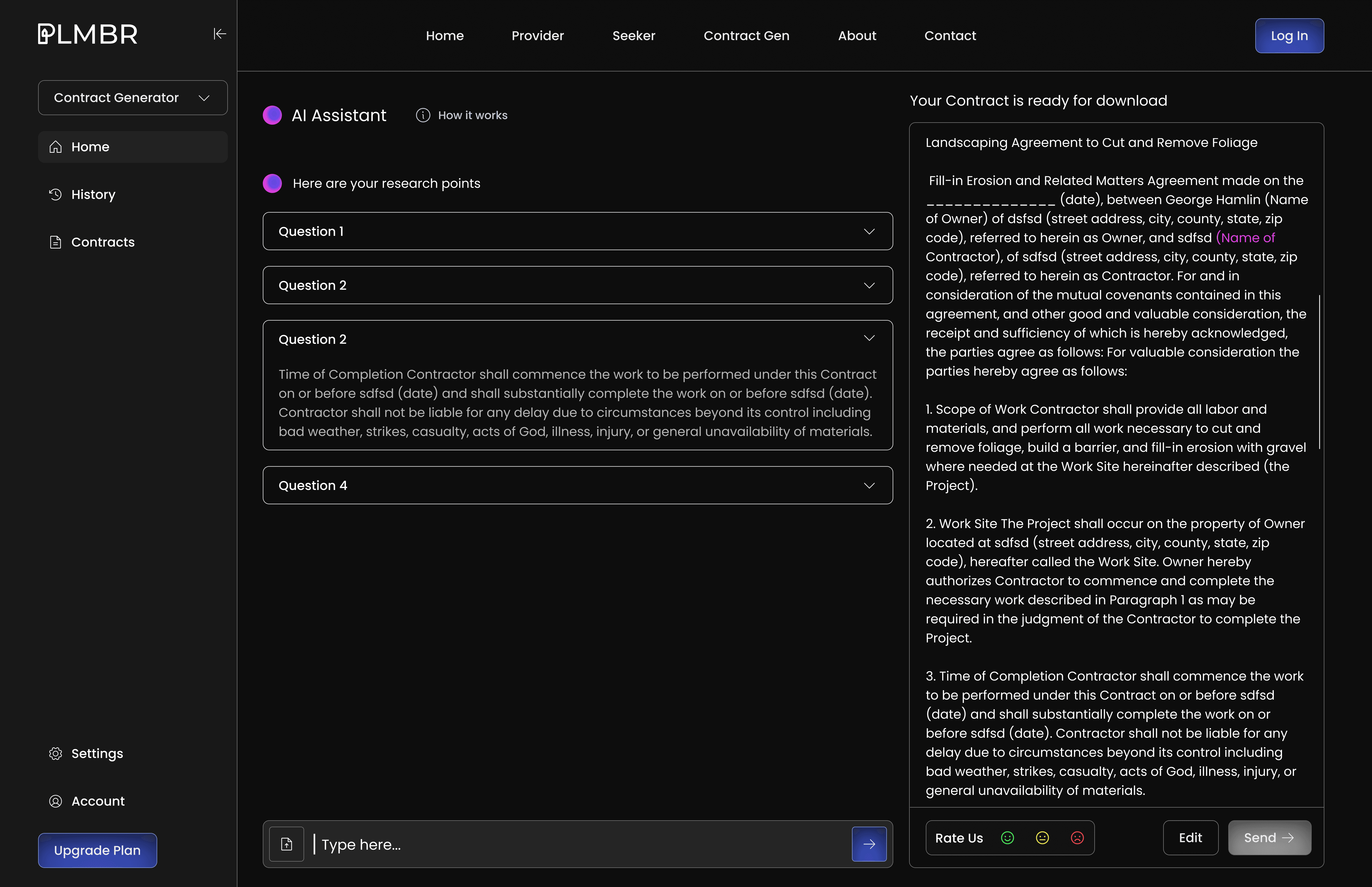The height and width of the screenshot is (887, 1372).
Task: Click the Account person icon
Action: coord(55,801)
